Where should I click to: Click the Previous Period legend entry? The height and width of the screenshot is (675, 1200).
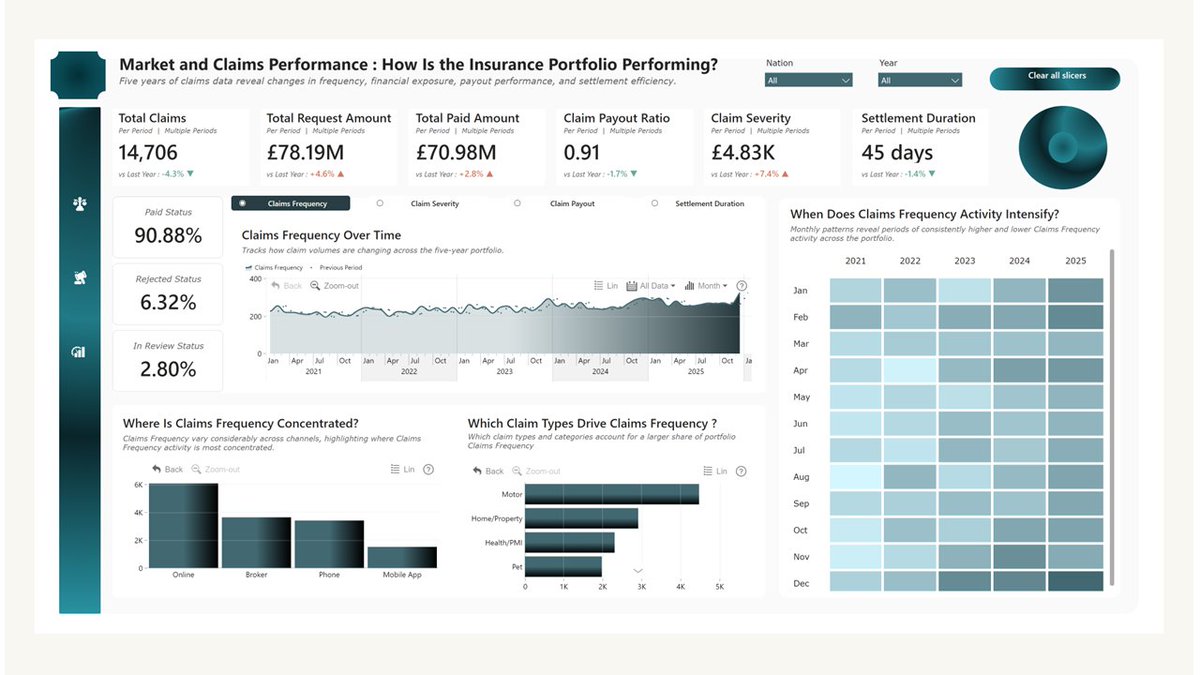336,267
